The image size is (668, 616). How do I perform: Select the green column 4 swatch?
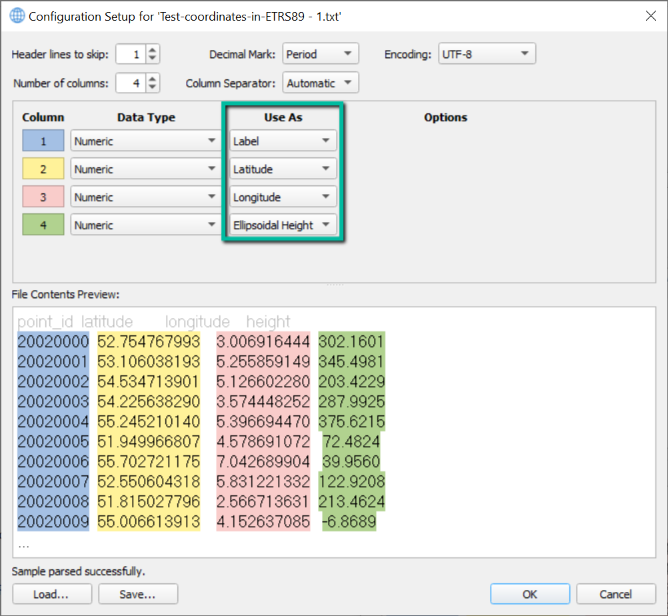pyautogui.click(x=43, y=225)
